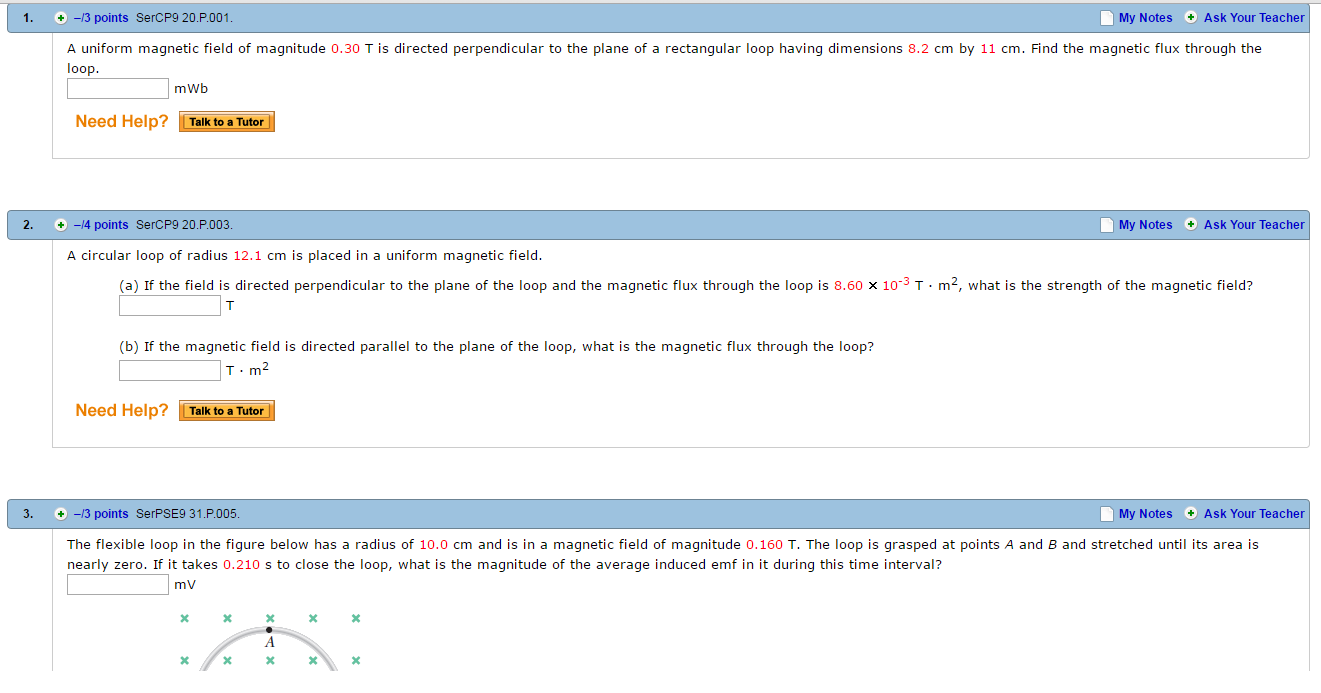Click Talk to a Tutor in question 1
The width and height of the screenshot is (1321, 693).
pyautogui.click(x=227, y=122)
